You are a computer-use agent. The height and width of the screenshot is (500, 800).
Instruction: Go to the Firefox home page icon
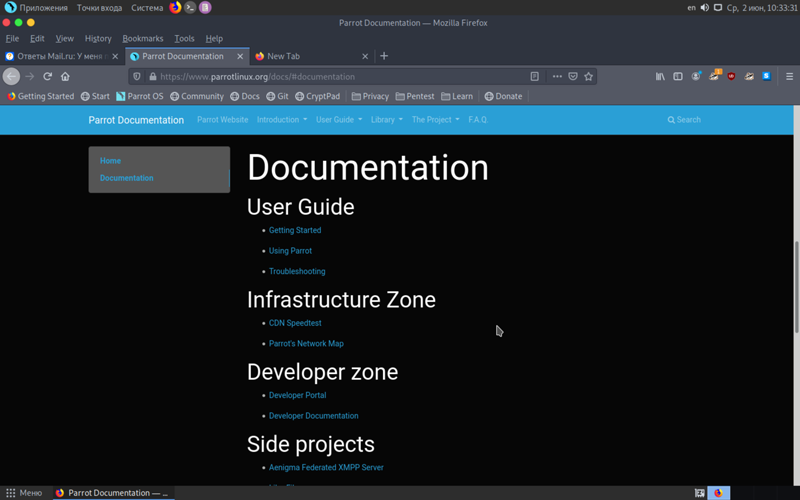[x=65, y=77]
